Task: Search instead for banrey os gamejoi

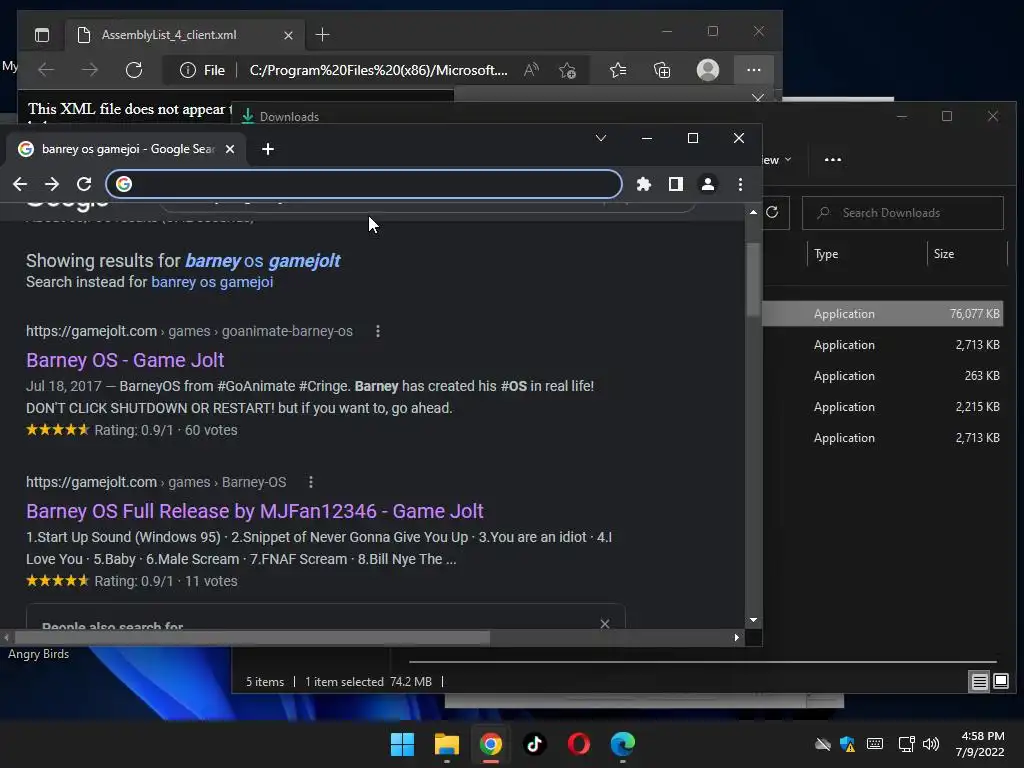Action: pyautogui.click(x=212, y=282)
